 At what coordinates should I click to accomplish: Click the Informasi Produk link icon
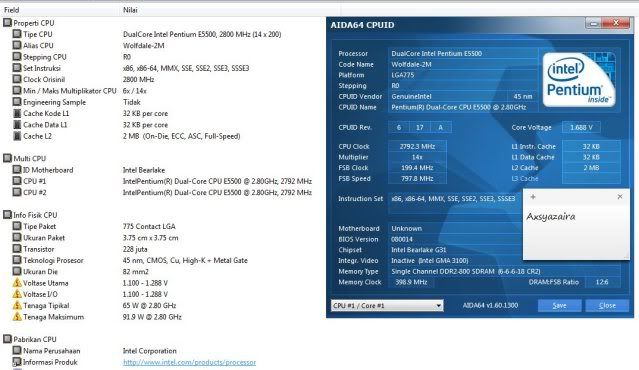click(x=17, y=362)
